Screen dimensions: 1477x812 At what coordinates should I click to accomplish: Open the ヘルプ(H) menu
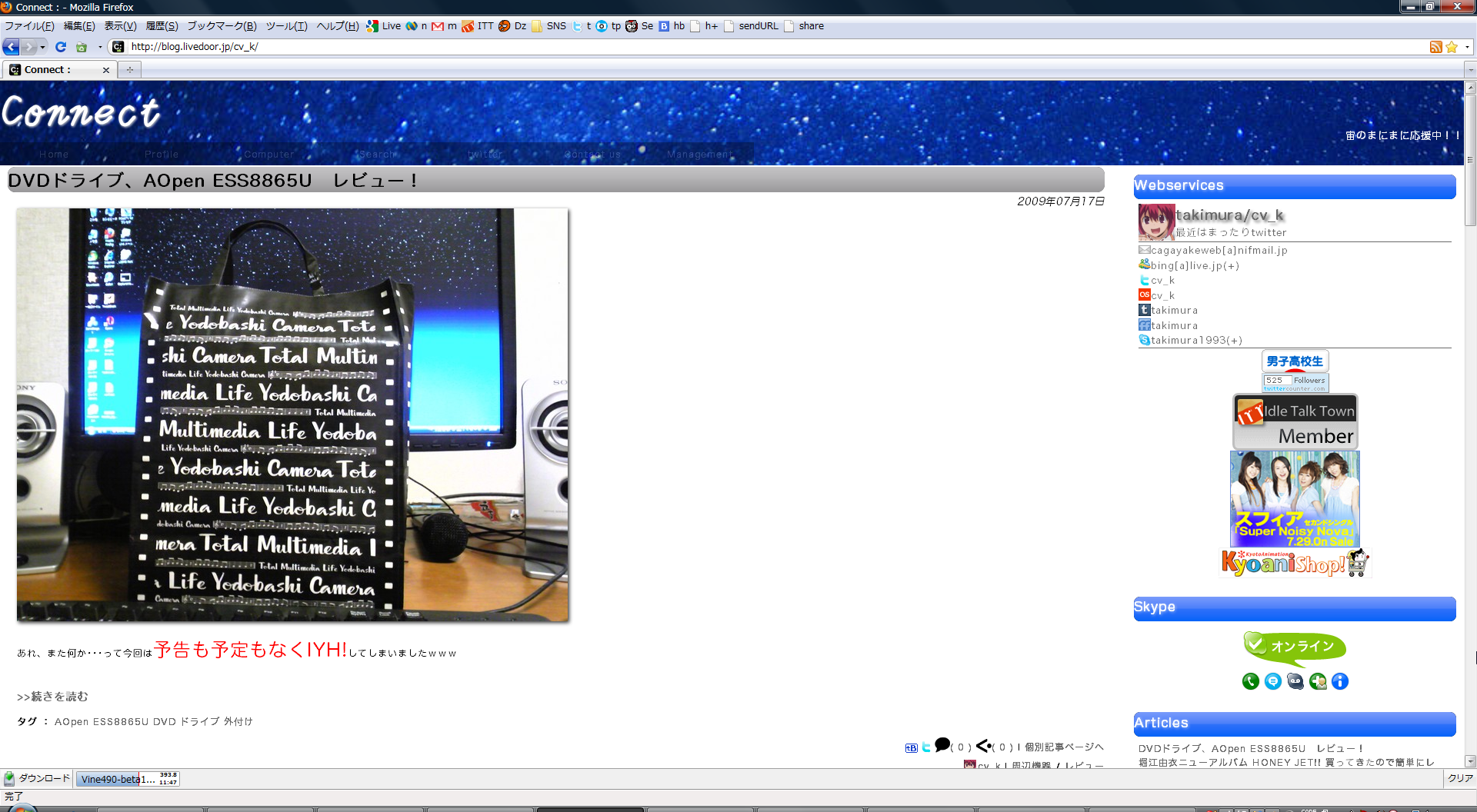tap(338, 26)
